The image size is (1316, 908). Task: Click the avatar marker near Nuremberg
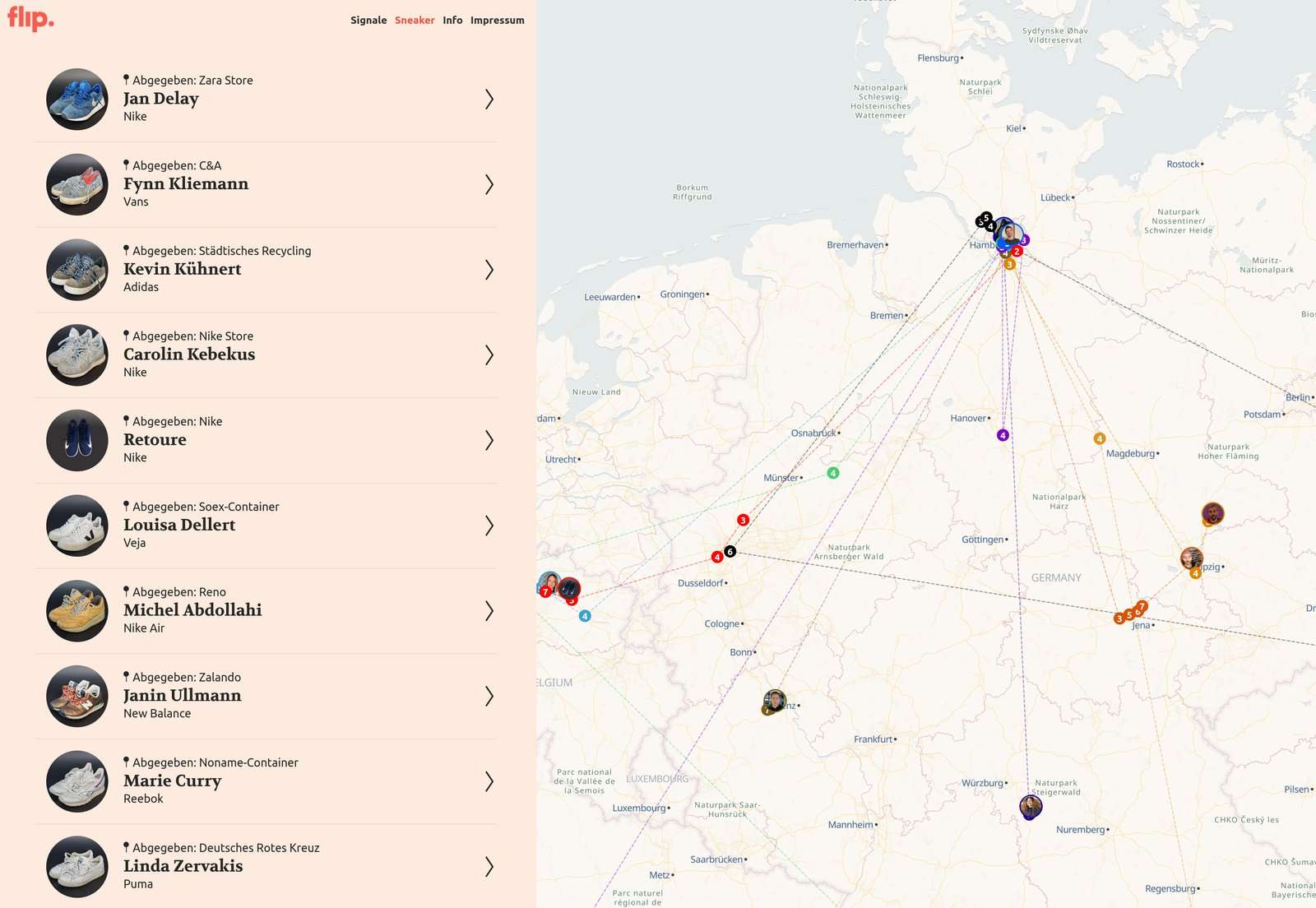[x=1031, y=806]
